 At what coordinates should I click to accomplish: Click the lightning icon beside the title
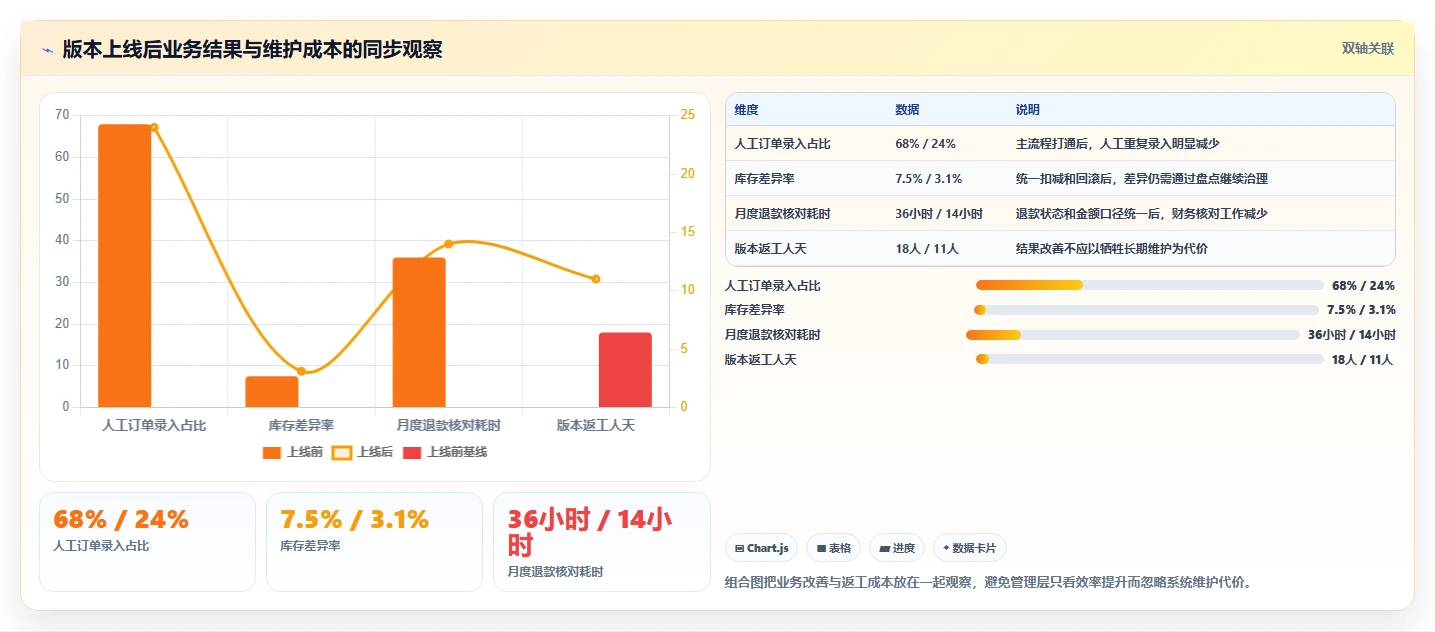pos(47,50)
